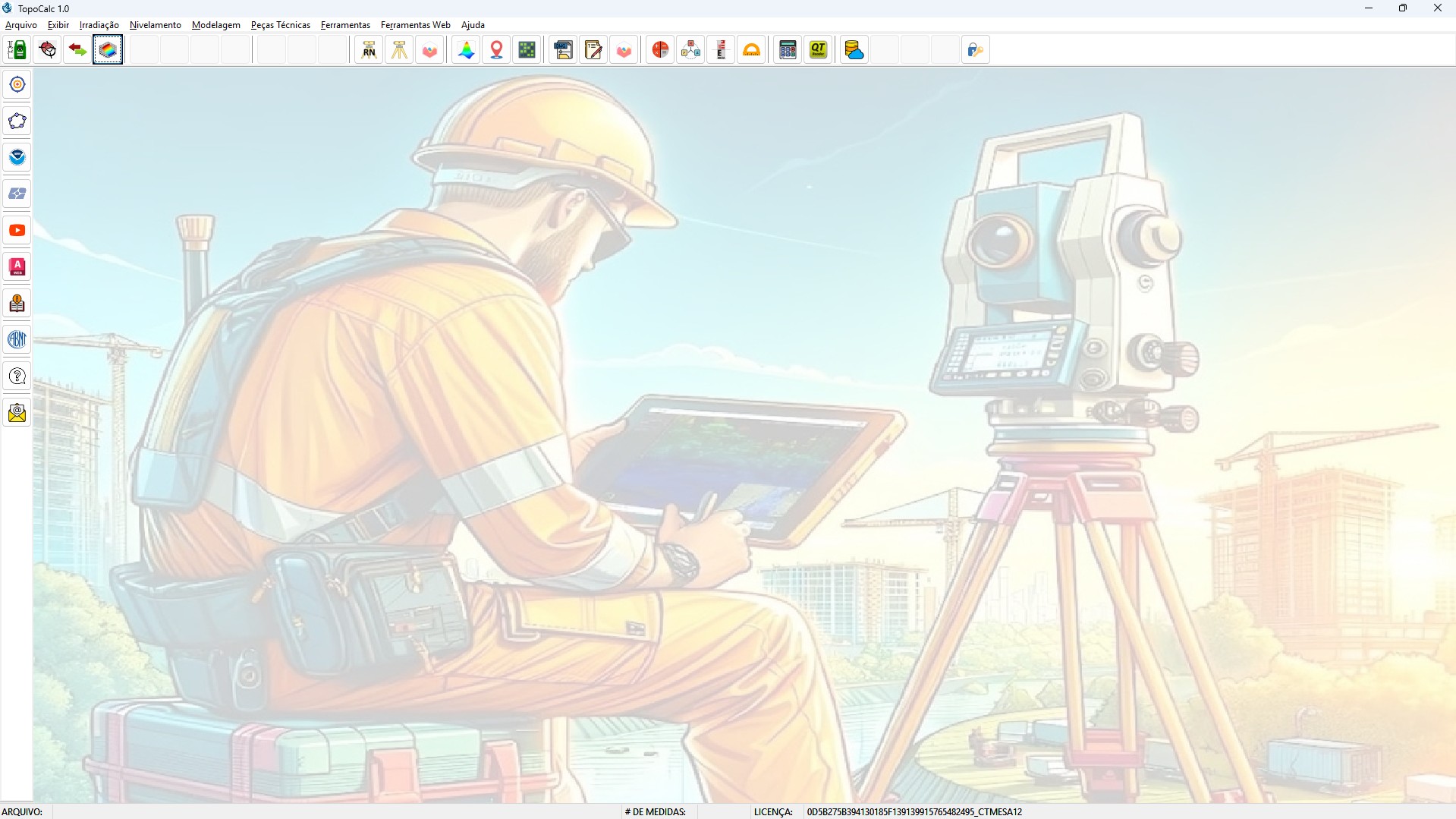Click the plain tripod instrument icon
This screenshot has width=1456, height=819.
tap(399, 50)
